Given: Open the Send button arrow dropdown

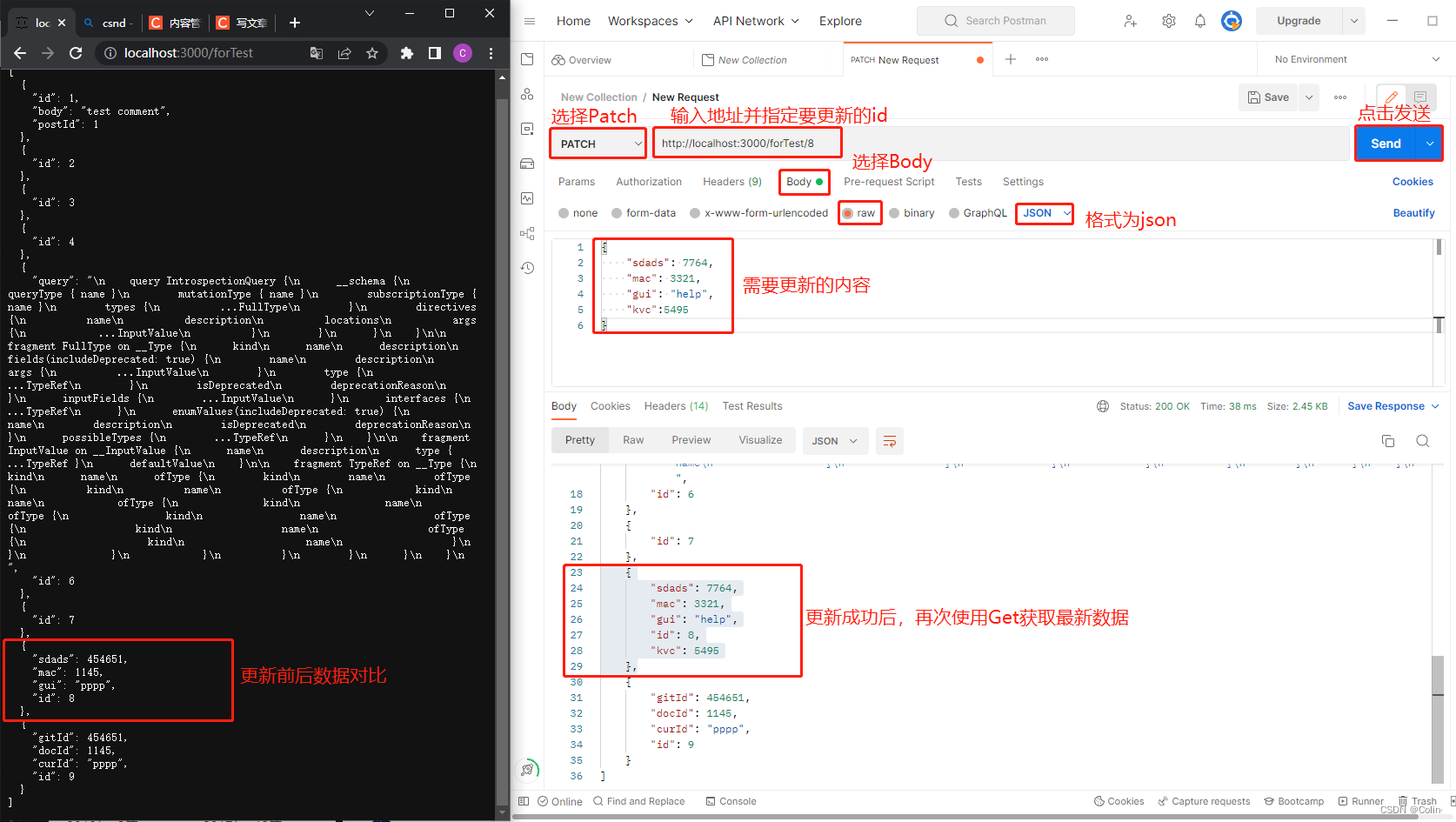Looking at the screenshot, I should [1430, 144].
